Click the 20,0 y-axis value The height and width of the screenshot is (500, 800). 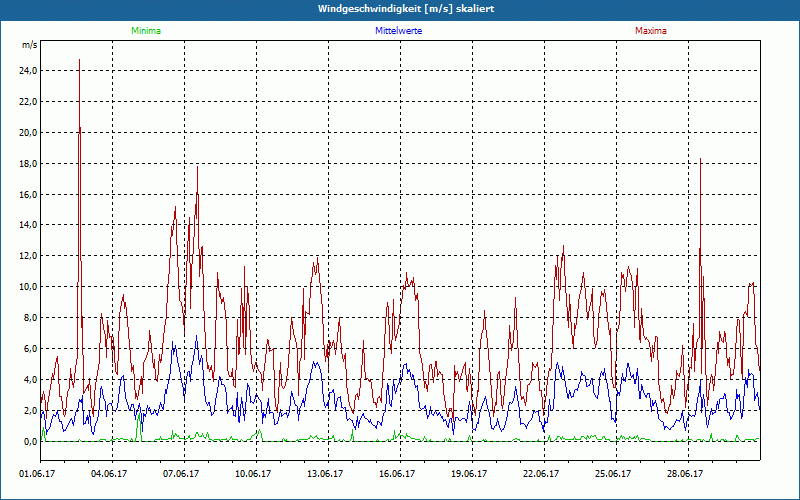[29, 133]
